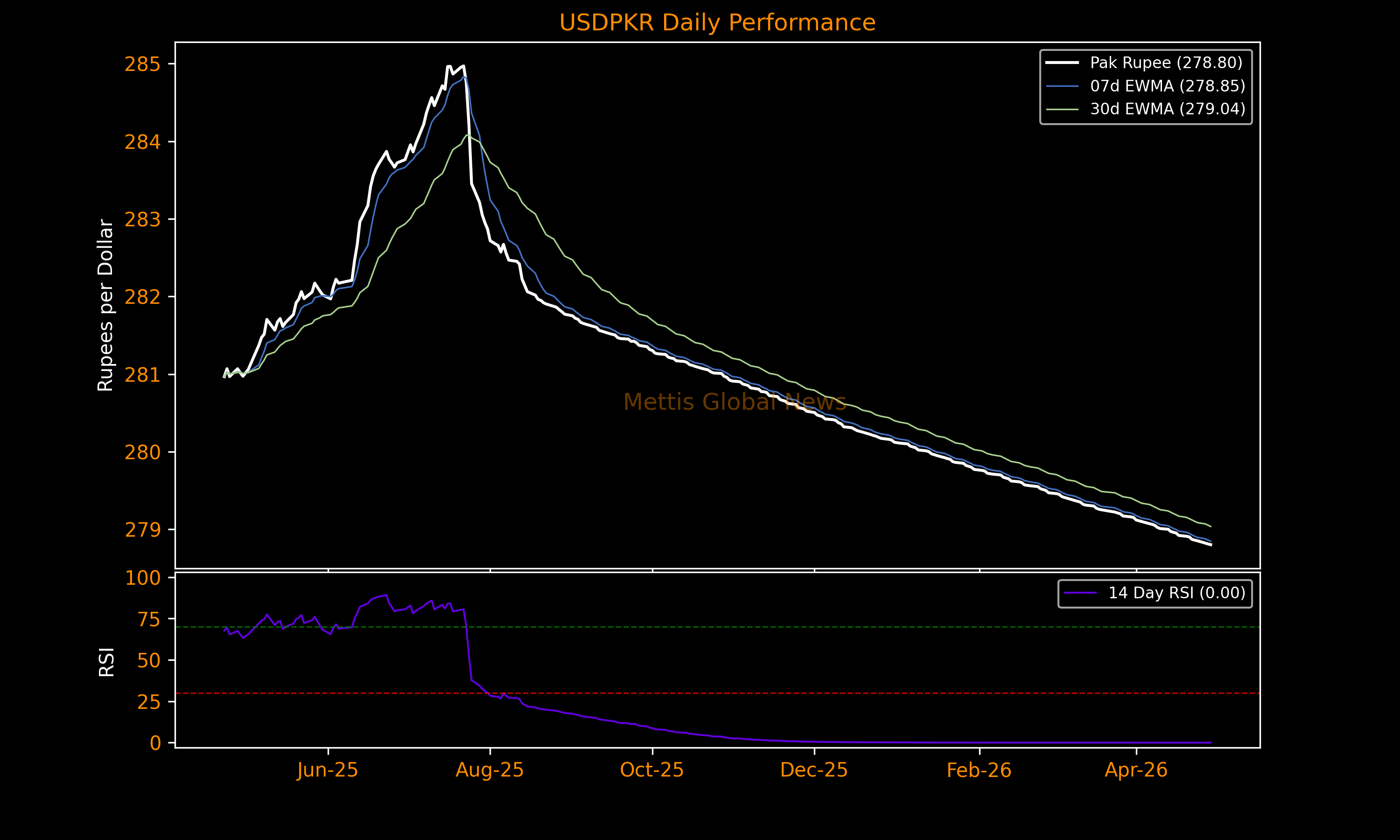Click the 07d EWMA legend entry

click(x=1168, y=86)
